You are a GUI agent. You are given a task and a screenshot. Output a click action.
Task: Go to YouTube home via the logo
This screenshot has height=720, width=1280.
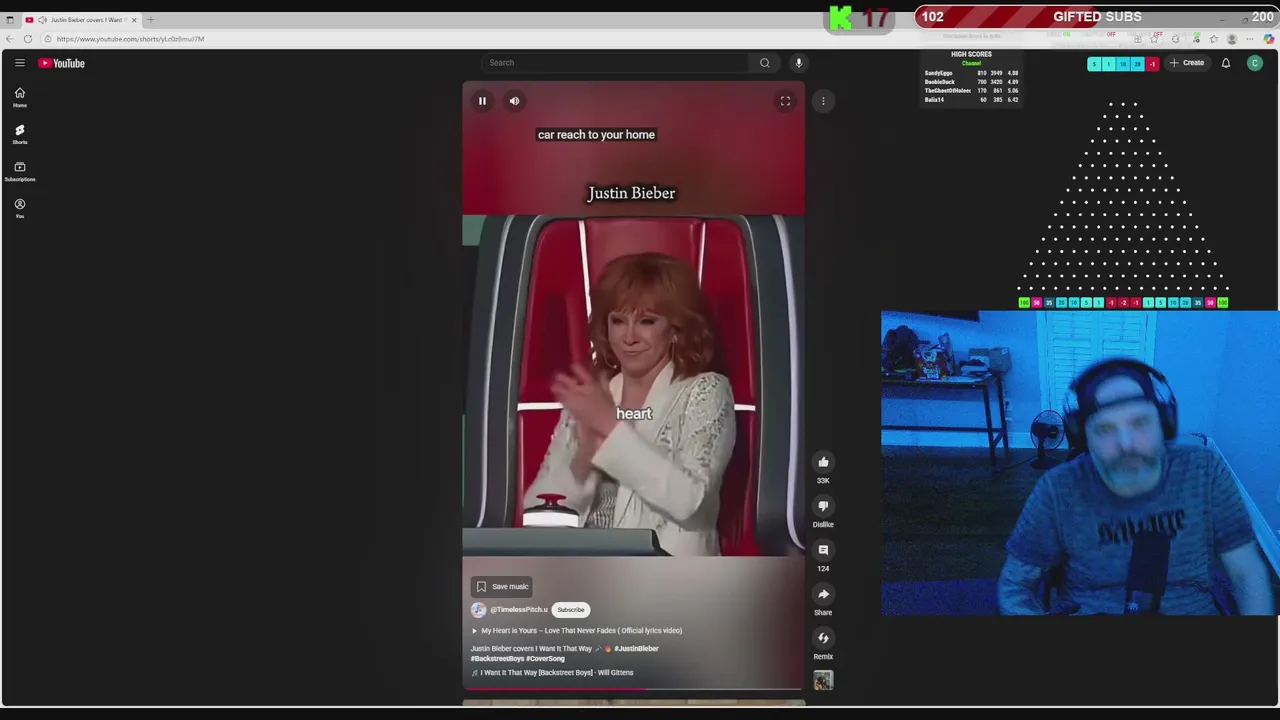[x=62, y=63]
